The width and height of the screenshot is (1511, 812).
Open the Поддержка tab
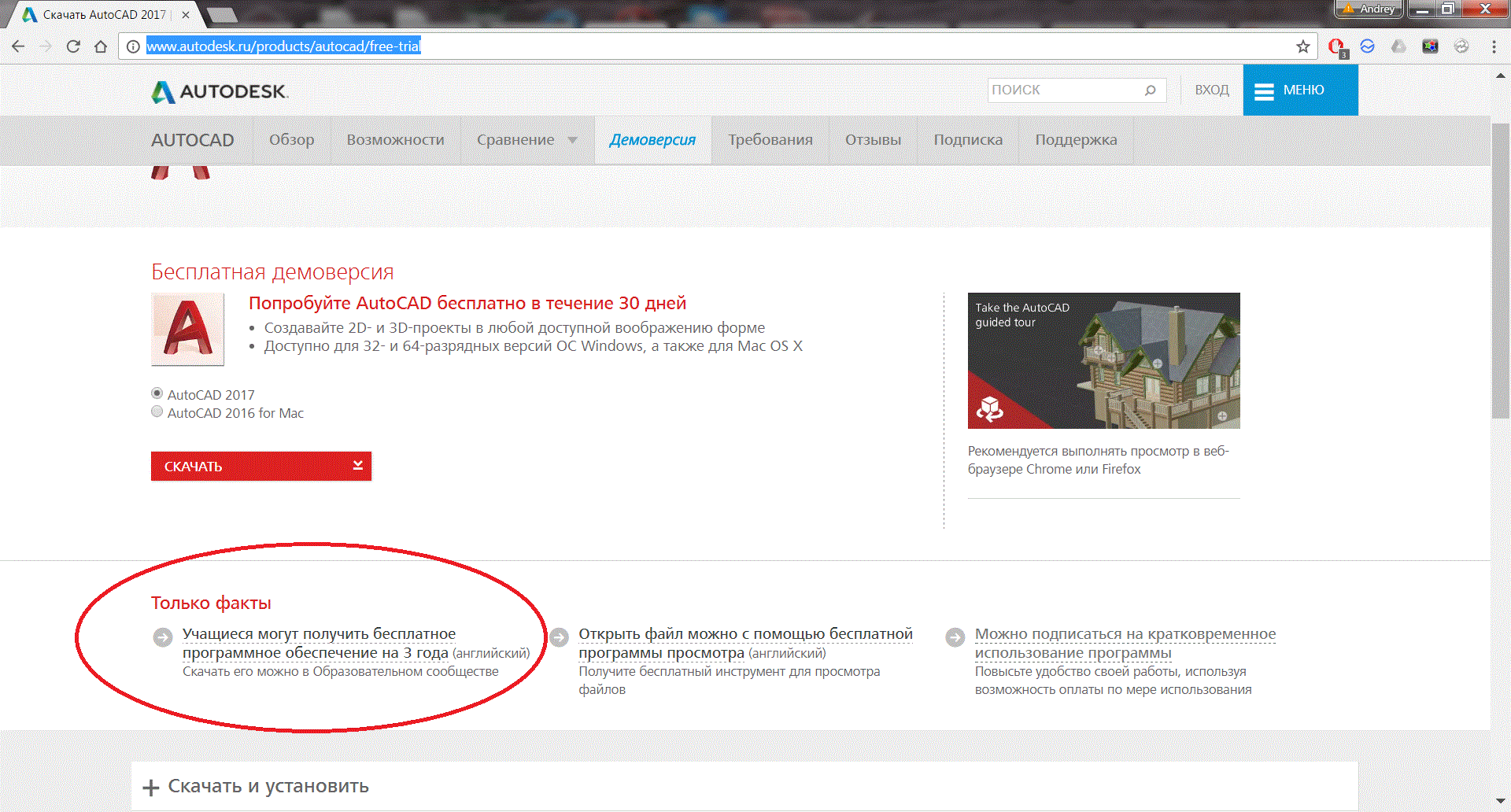click(x=1076, y=140)
